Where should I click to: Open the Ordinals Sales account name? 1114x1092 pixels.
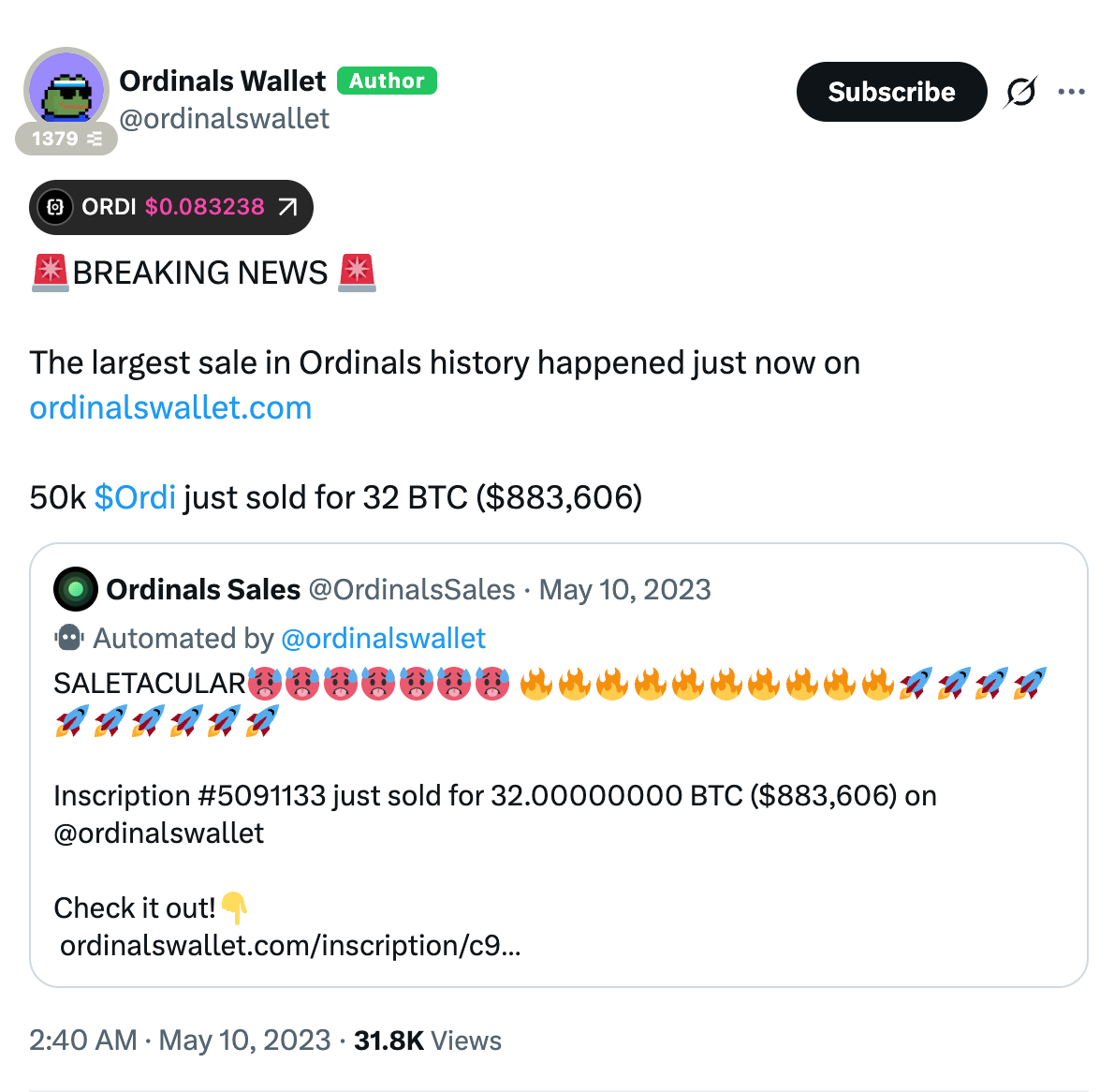pos(203,589)
